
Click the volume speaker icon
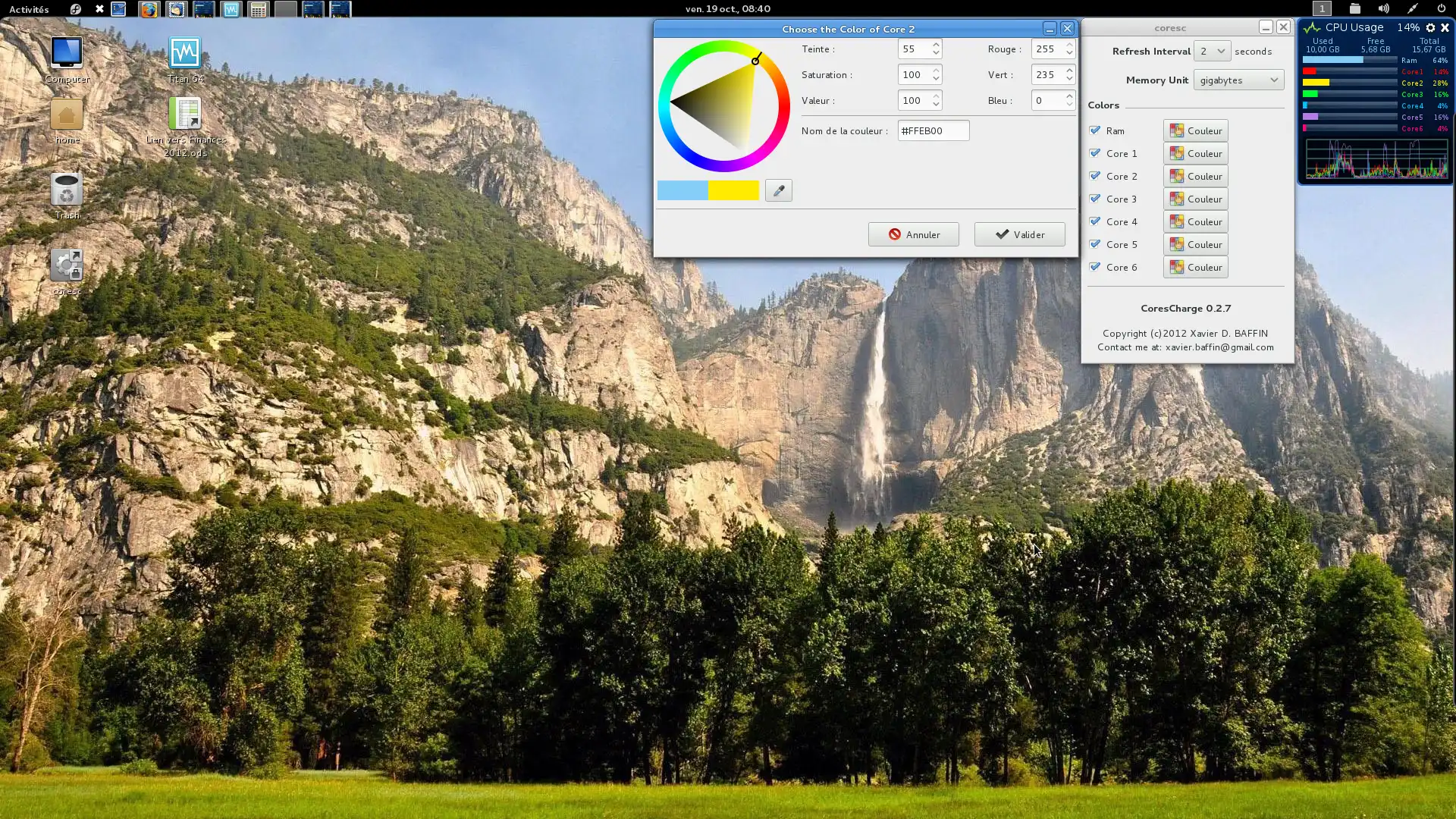[x=1383, y=9]
